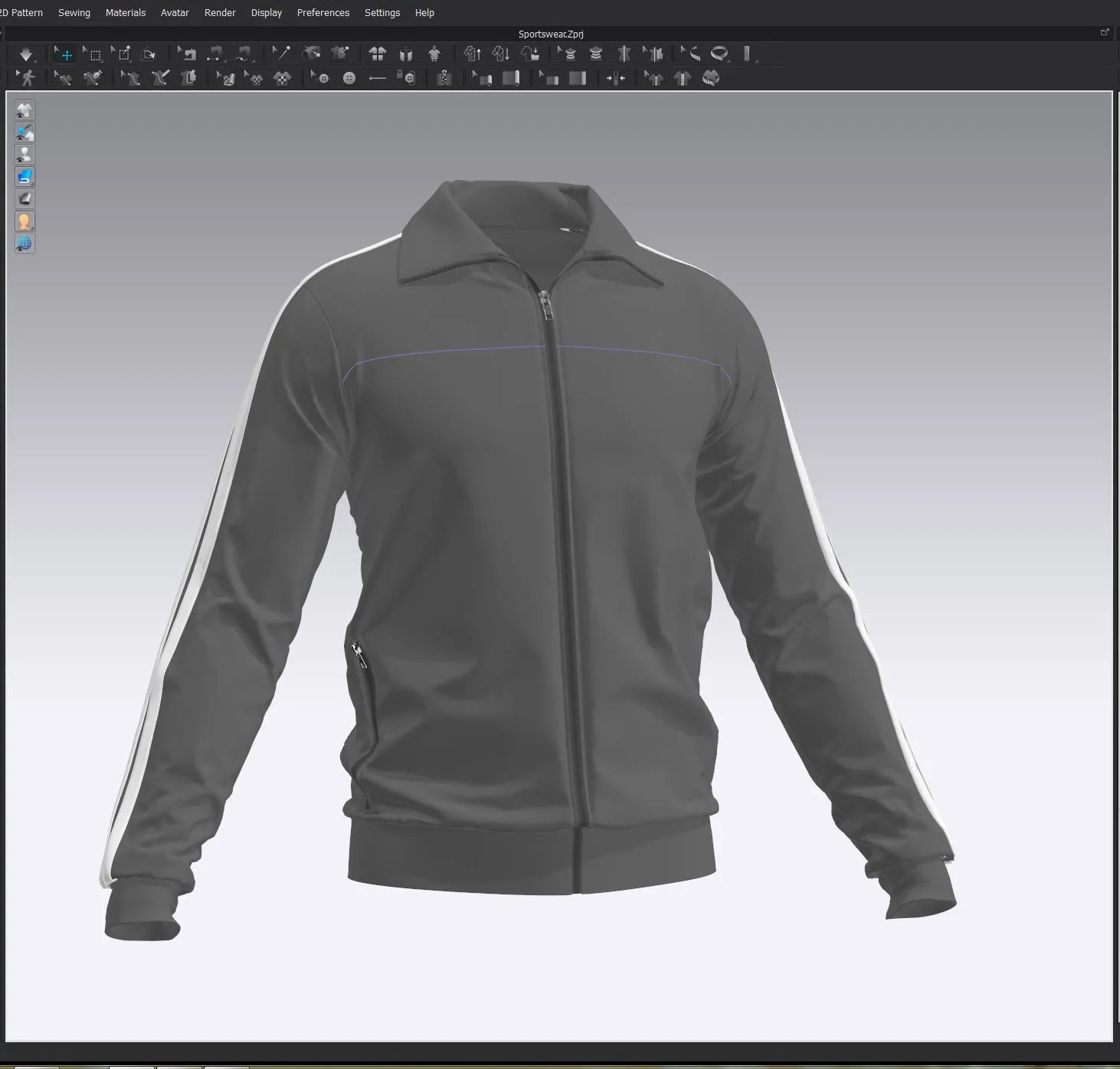Click the Reset 3D Arrangement wrapped garment icon
The height and width of the screenshot is (1069, 1120).
(406, 54)
